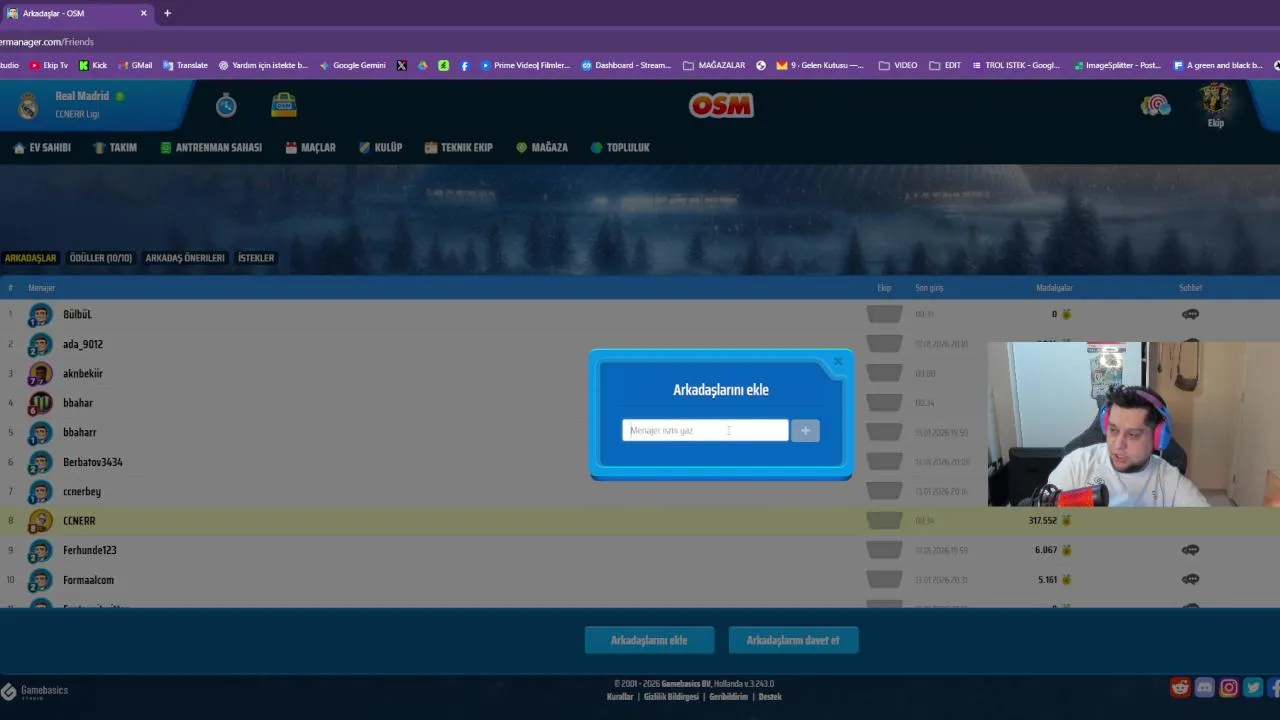
Task: Open Discord link in footer
Action: [x=1205, y=688]
